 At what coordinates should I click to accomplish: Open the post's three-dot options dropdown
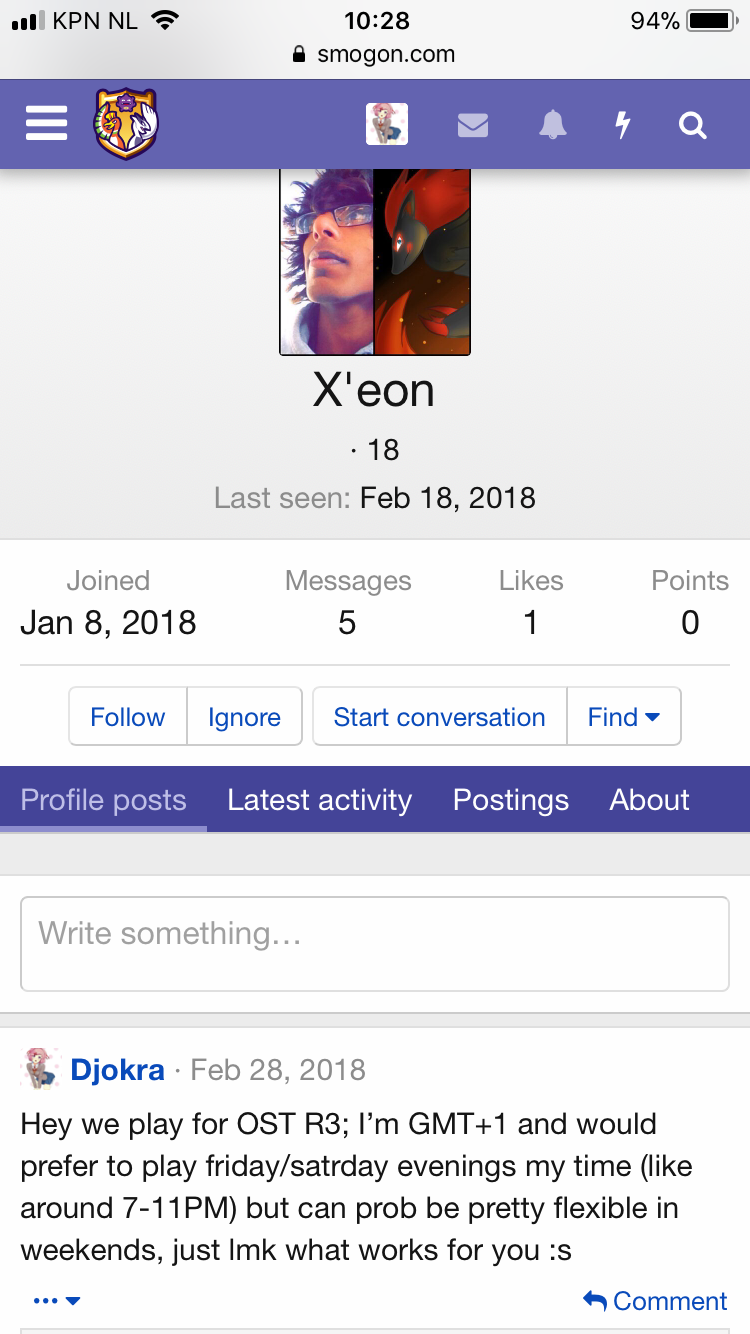[56, 1301]
